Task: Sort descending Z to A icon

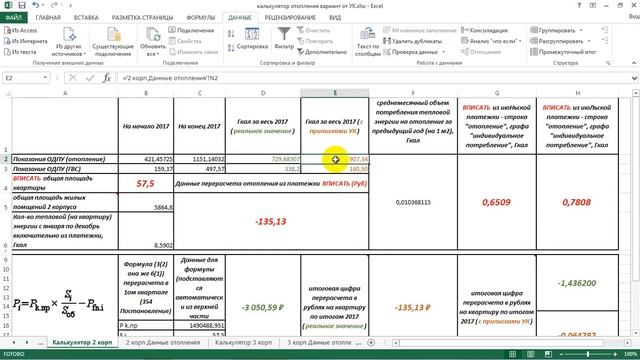Action: [231, 47]
